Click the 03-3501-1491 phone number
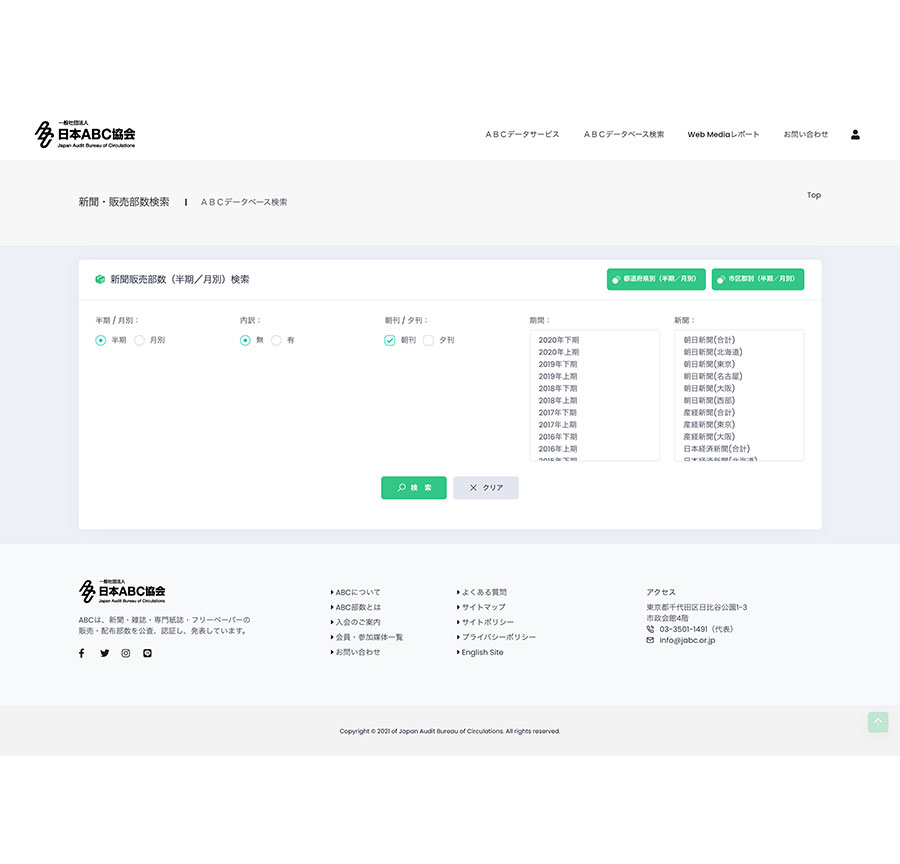This screenshot has height=864, width=900. pyautogui.click(x=684, y=629)
